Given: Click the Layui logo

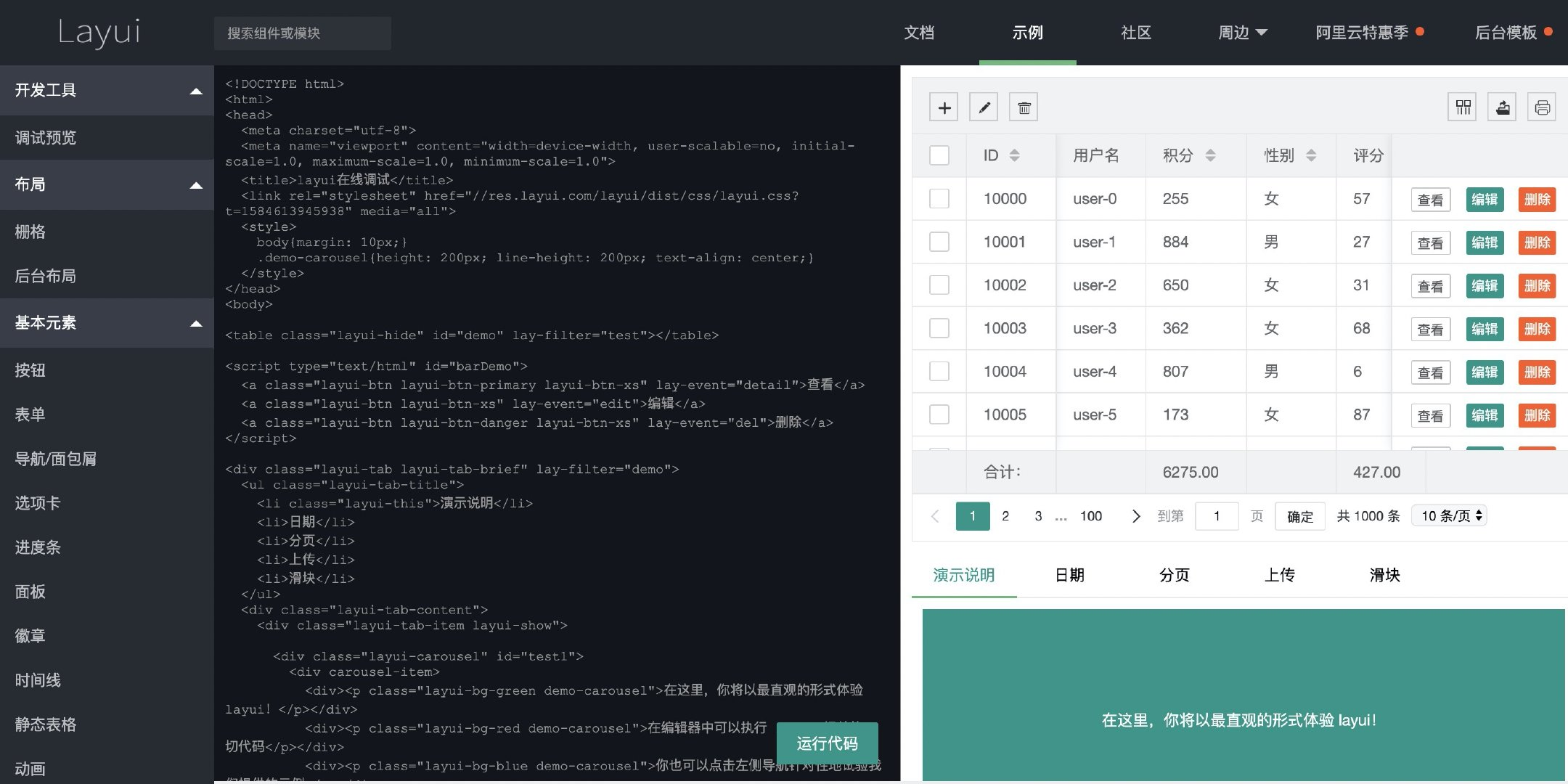Looking at the screenshot, I should (x=99, y=33).
